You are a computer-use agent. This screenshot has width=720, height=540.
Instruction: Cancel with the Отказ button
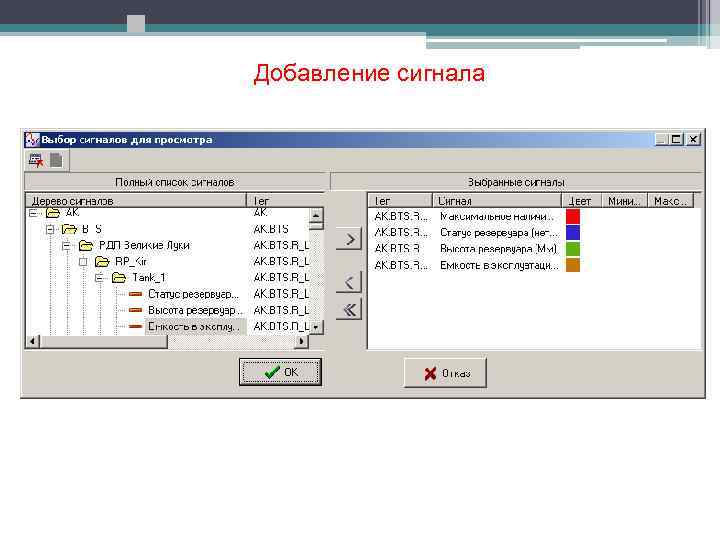point(445,373)
